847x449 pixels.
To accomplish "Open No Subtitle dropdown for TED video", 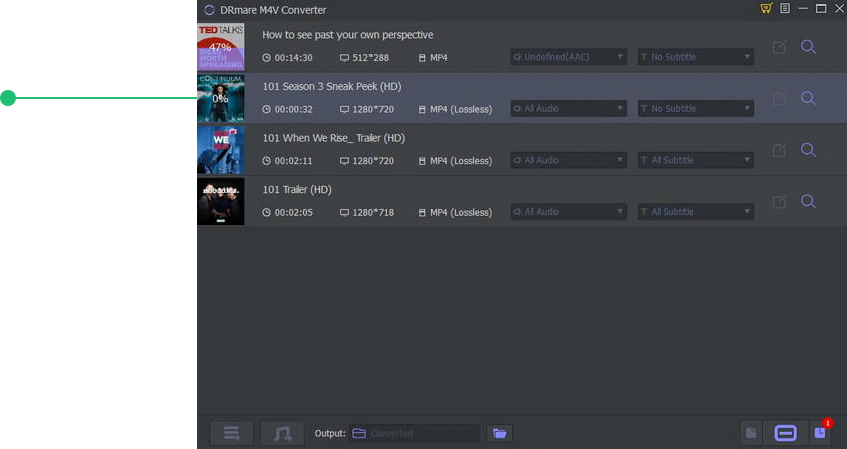I will (x=696, y=57).
